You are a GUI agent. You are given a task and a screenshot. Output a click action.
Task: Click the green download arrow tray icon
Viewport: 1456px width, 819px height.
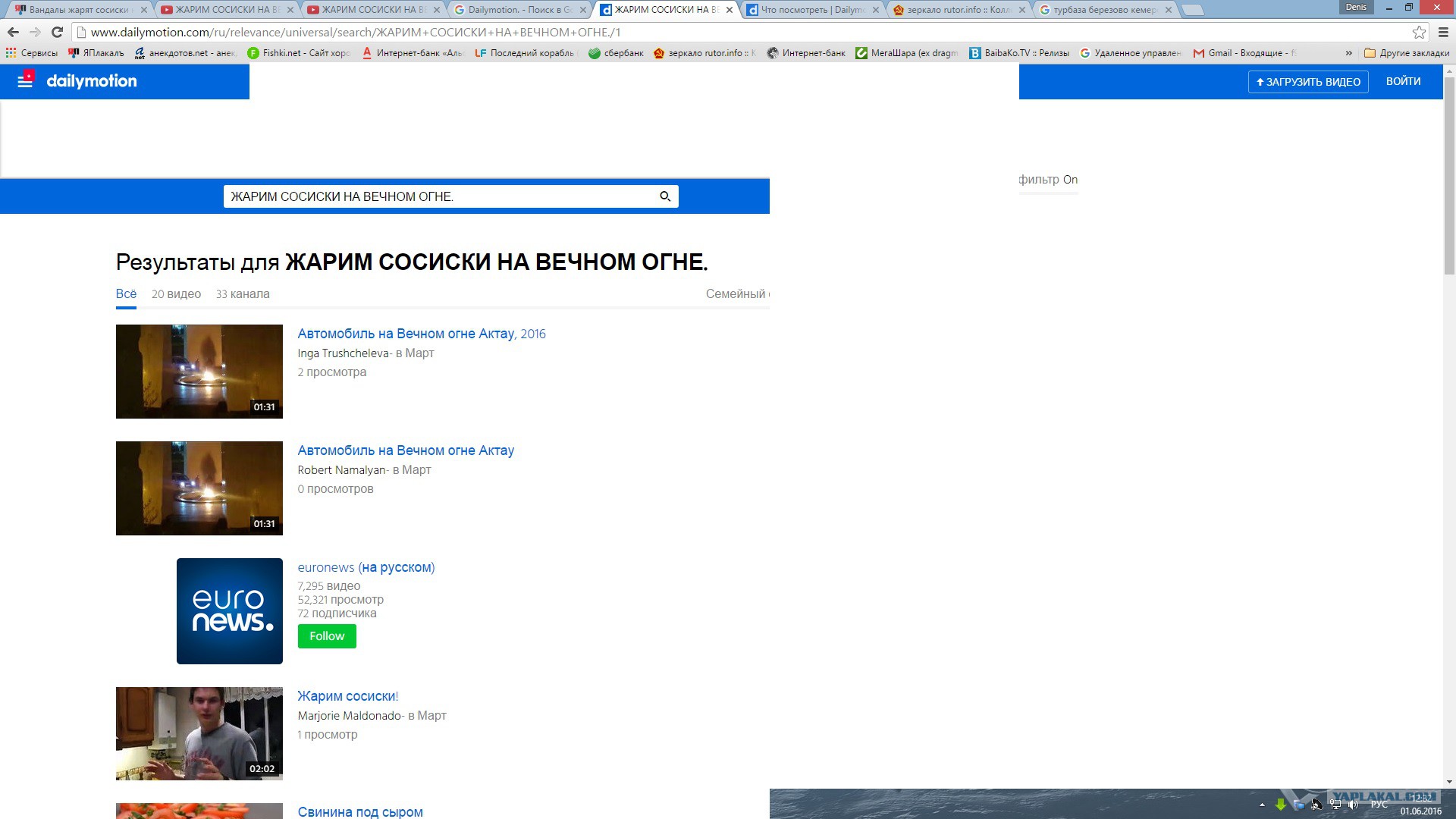(1281, 805)
